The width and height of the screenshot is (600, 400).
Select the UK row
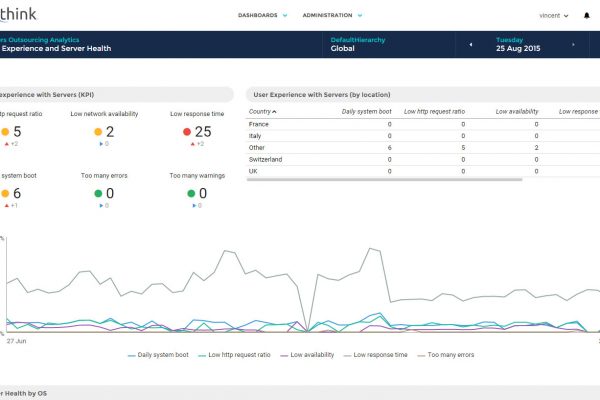pyautogui.click(x=422, y=171)
